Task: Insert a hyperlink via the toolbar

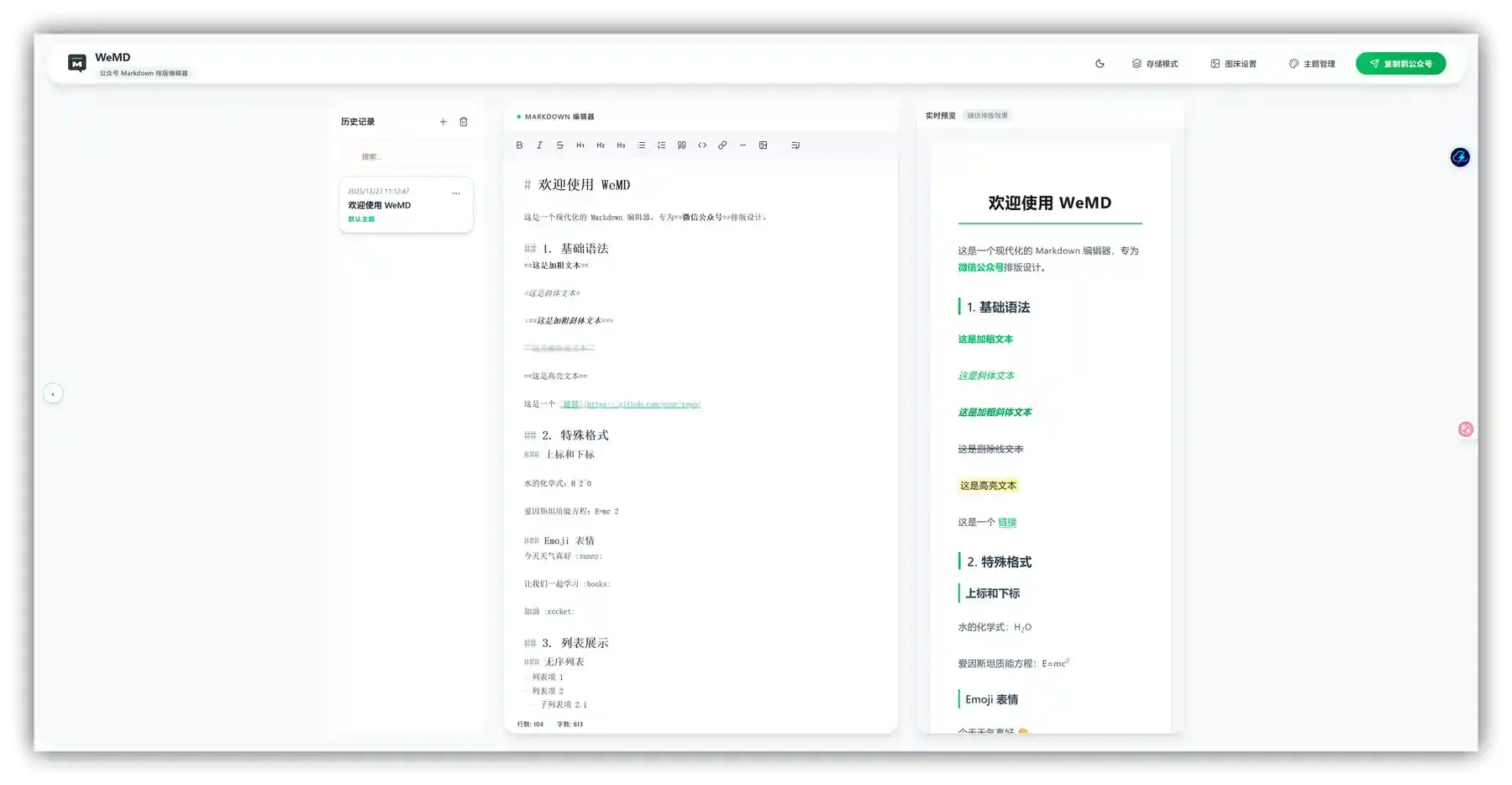Action: click(x=722, y=145)
